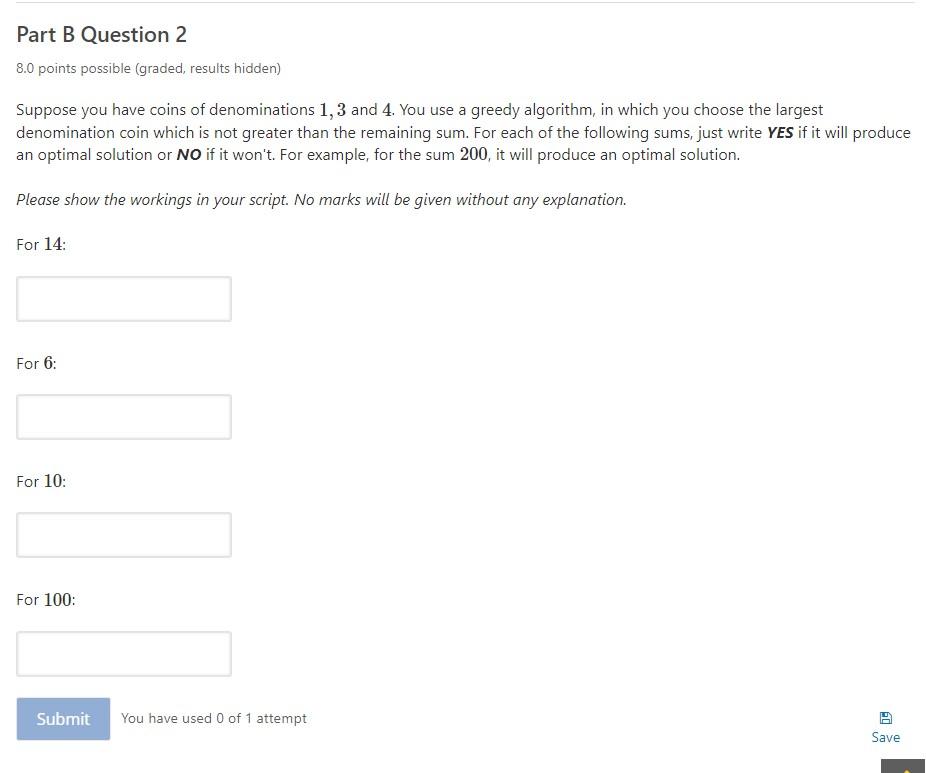Click the points possible text under the title

(x=147, y=68)
